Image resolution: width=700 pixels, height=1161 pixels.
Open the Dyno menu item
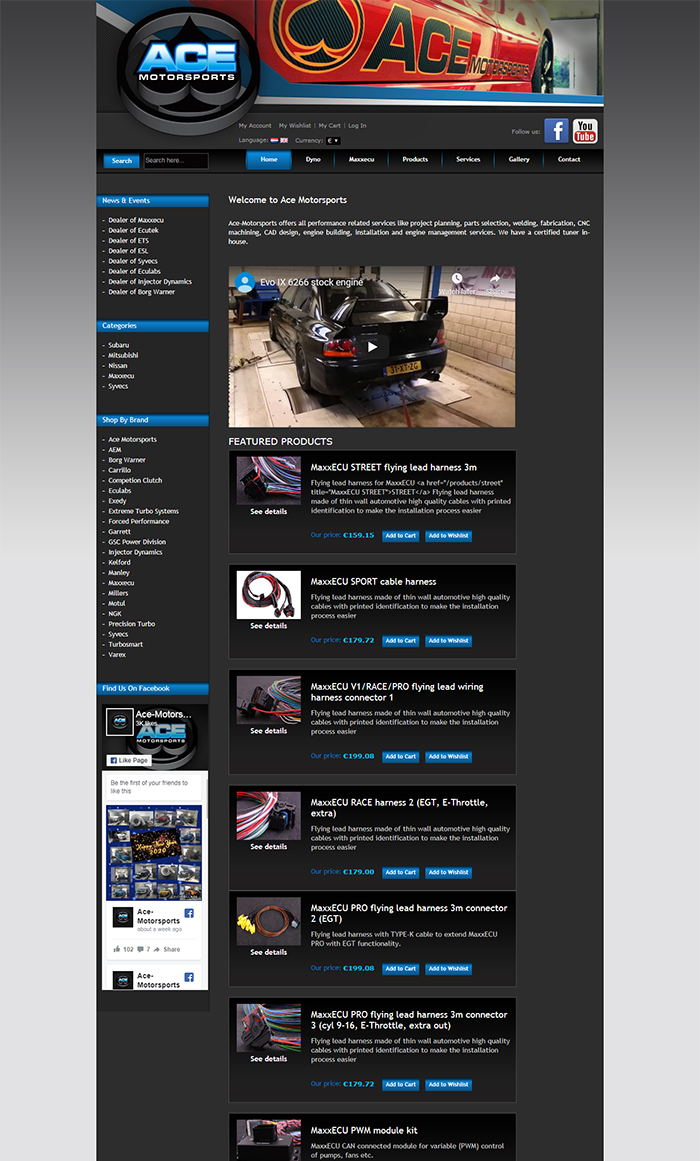pos(313,159)
